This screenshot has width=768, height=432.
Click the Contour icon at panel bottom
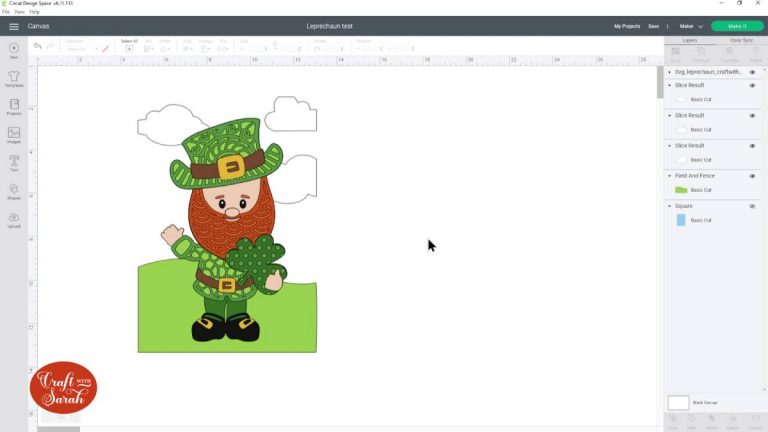coord(755,419)
